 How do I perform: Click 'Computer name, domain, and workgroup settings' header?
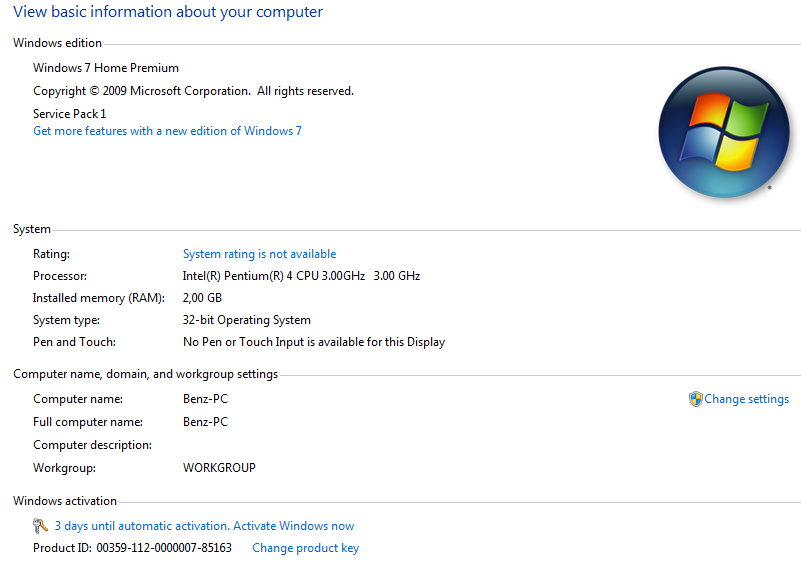click(x=146, y=374)
